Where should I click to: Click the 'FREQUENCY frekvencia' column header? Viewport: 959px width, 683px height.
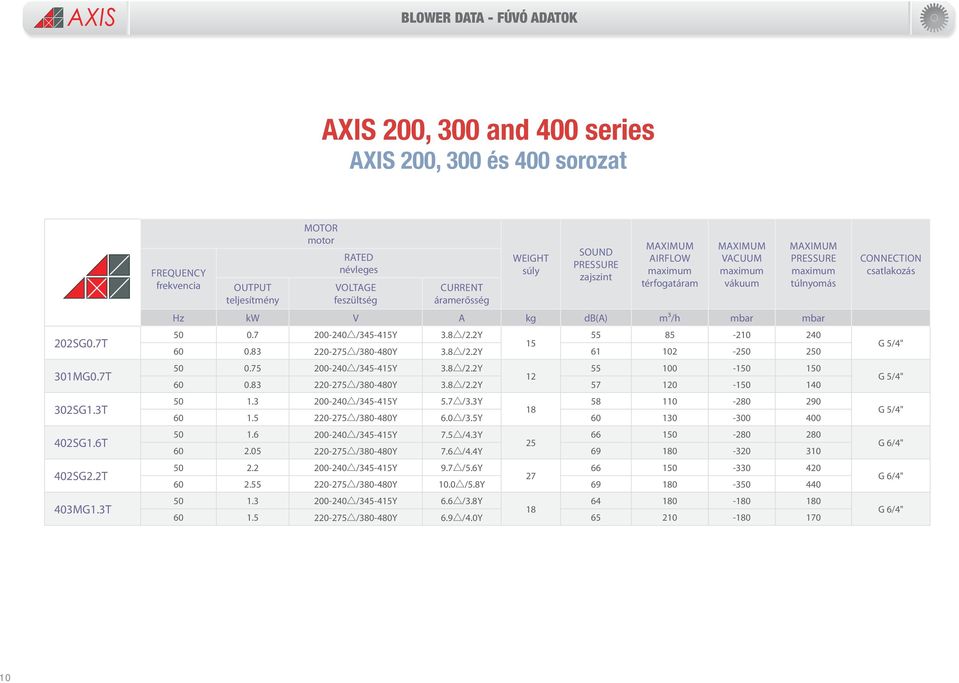pos(178,279)
